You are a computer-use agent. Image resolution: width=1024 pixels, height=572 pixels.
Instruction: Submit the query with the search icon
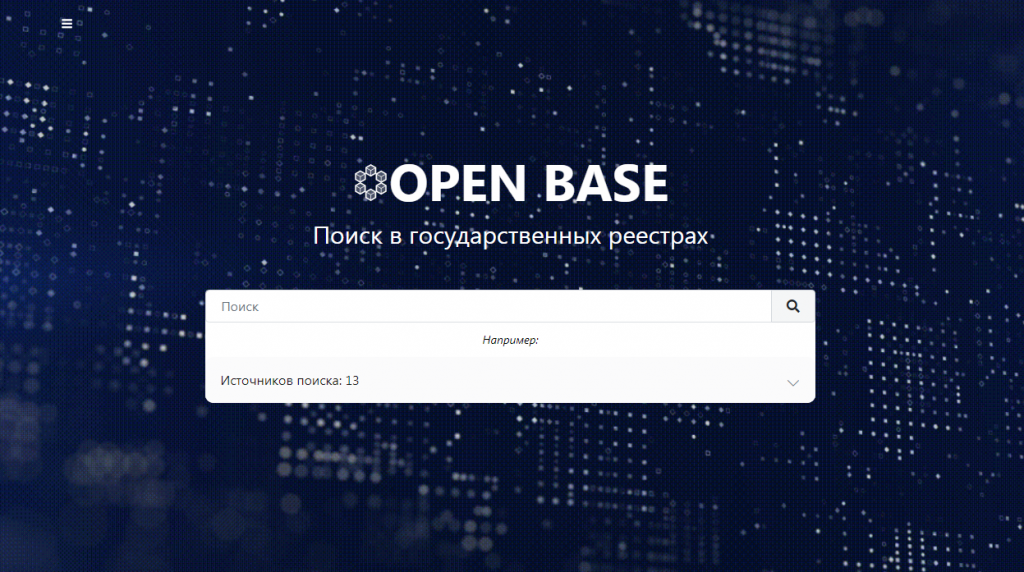pos(793,307)
